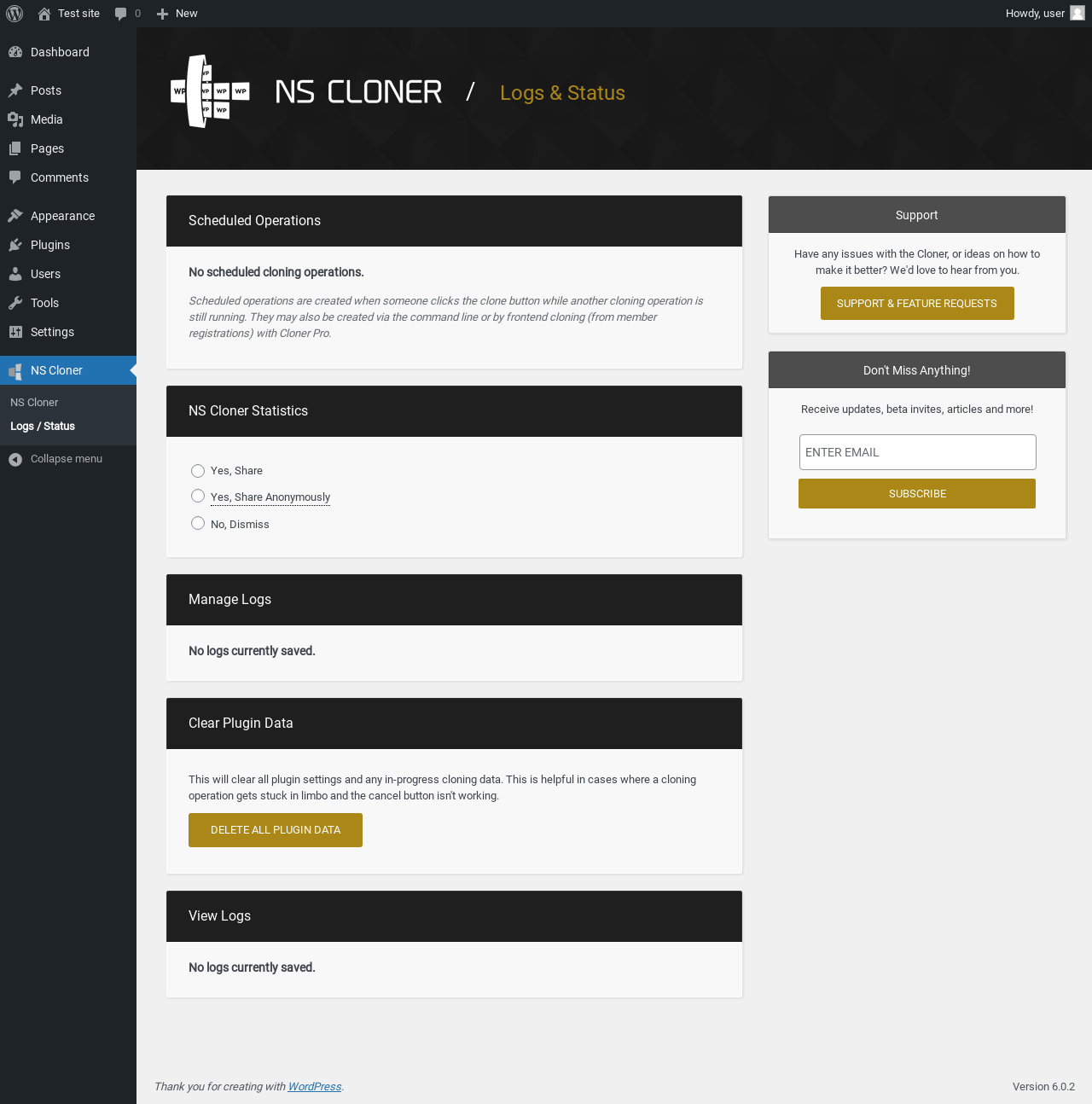Image resolution: width=1092 pixels, height=1104 pixels.
Task: Click the Comments menu label in sidebar
Action: point(60,177)
